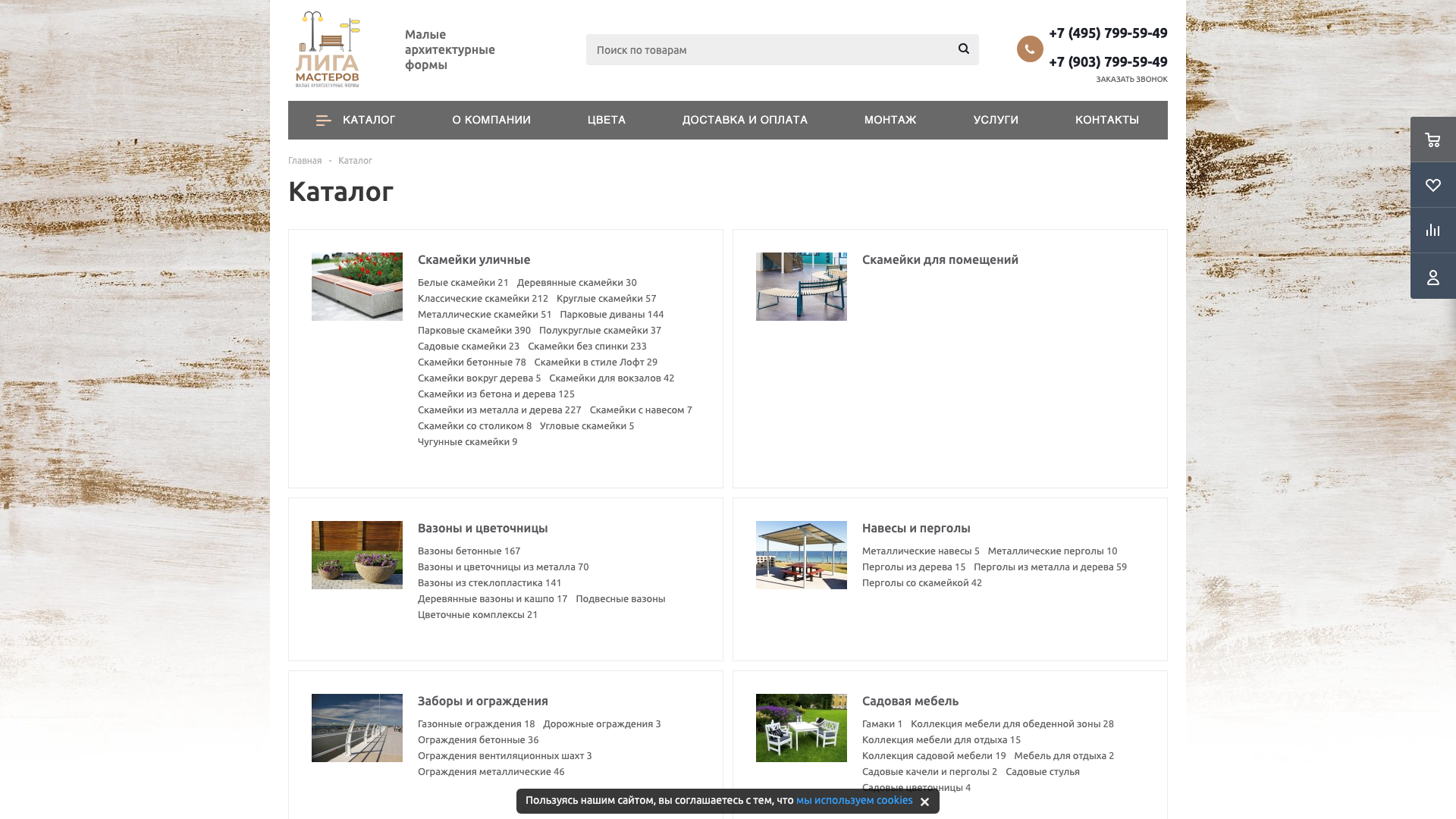The image size is (1456, 819).
Task: Click the Вазоны и цветочницы thumbnail image
Action: [x=357, y=555]
